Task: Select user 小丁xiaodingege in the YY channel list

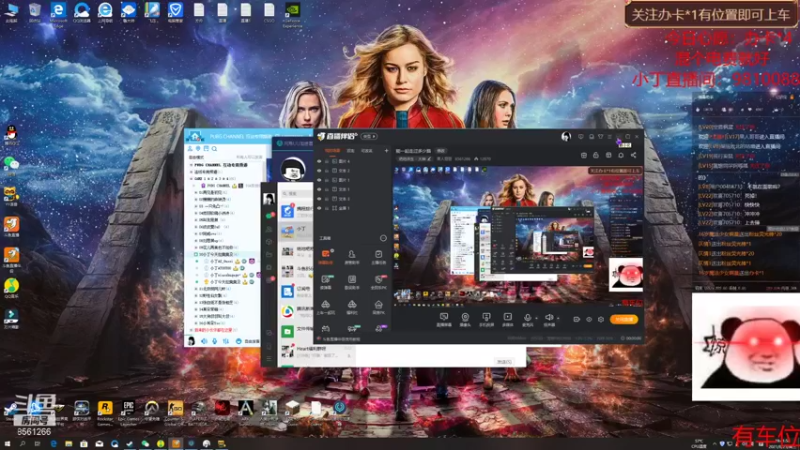Action: click(x=224, y=275)
